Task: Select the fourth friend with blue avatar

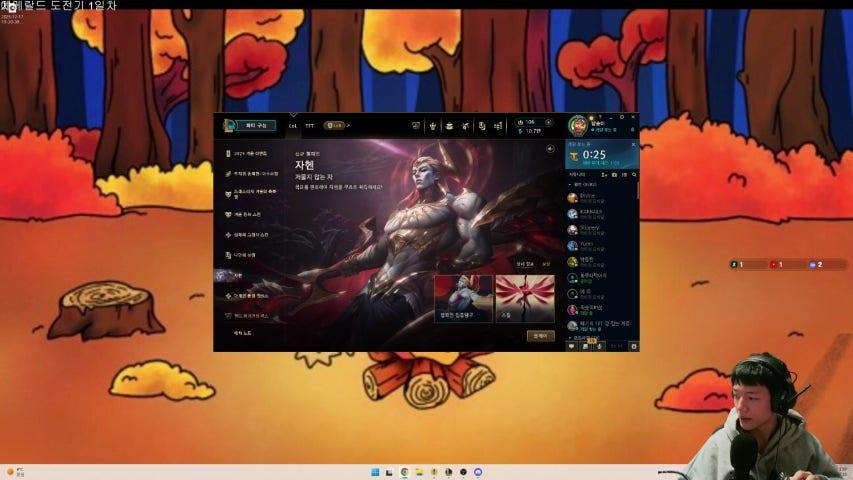Action: tap(601, 246)
